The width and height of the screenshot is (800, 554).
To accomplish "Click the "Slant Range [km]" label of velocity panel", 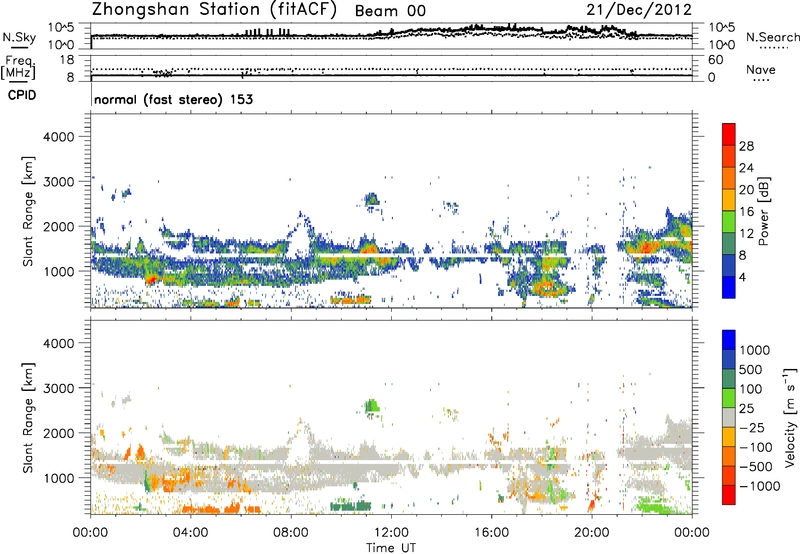I will tap(28, 417).
